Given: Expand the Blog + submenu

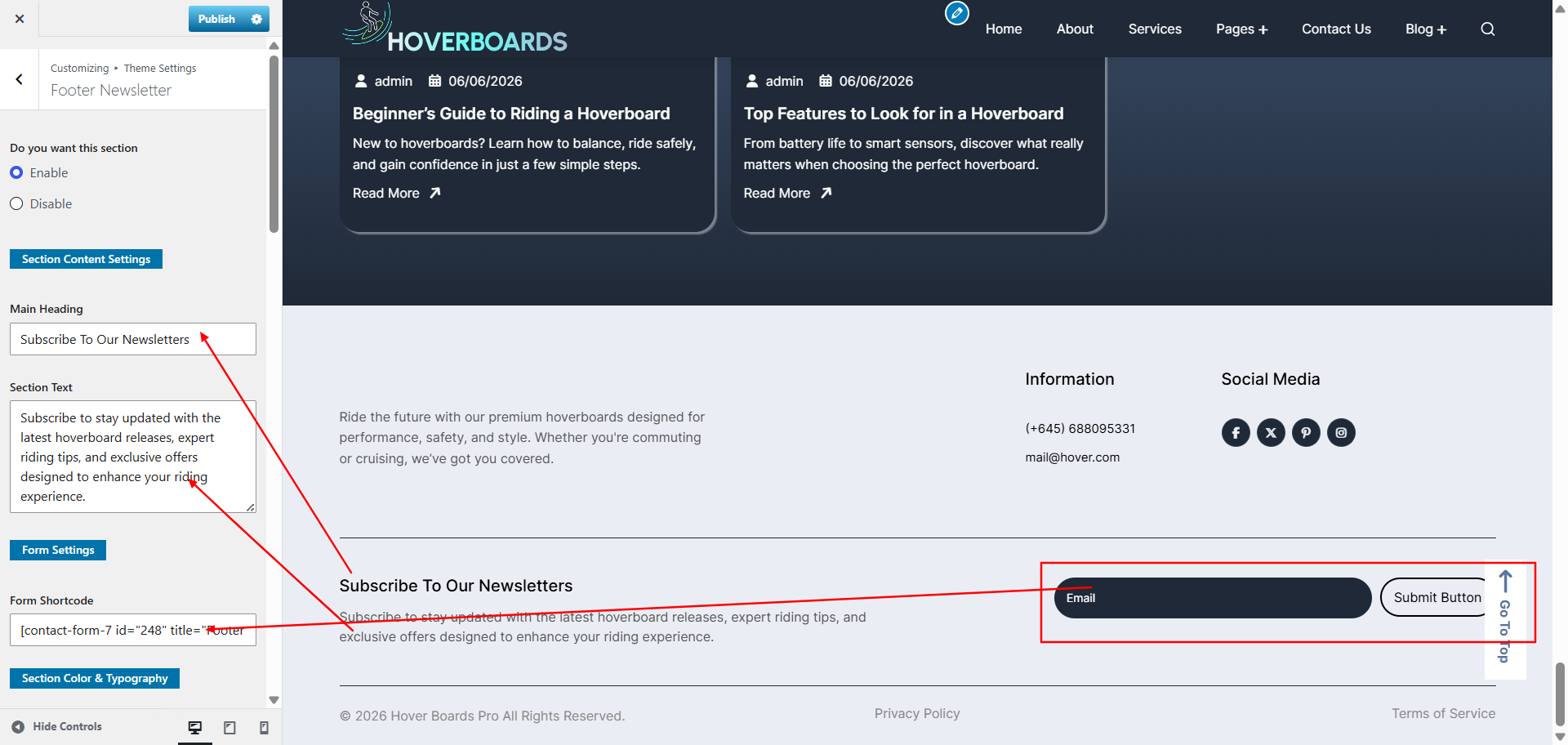Looking at the screenshot, I should pos(1426,29).
